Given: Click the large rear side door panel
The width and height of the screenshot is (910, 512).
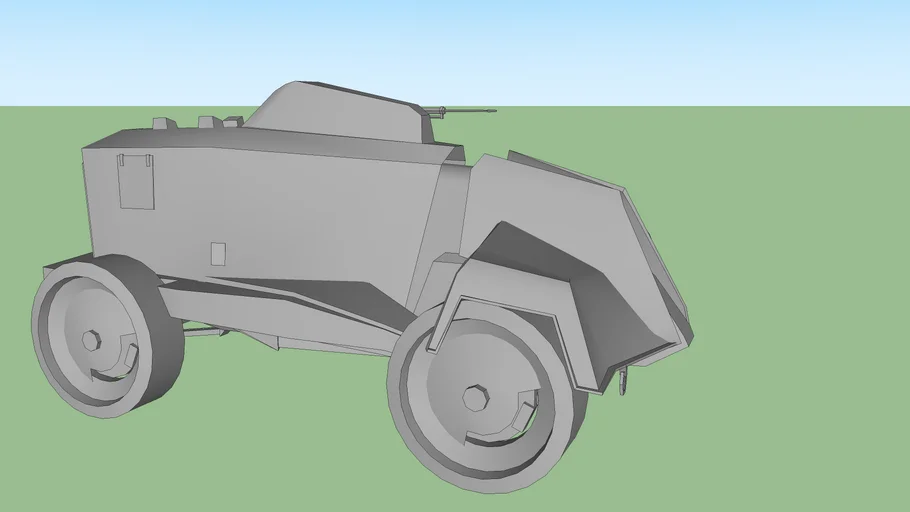Looking at the screenshot, I should pos(136,181).
